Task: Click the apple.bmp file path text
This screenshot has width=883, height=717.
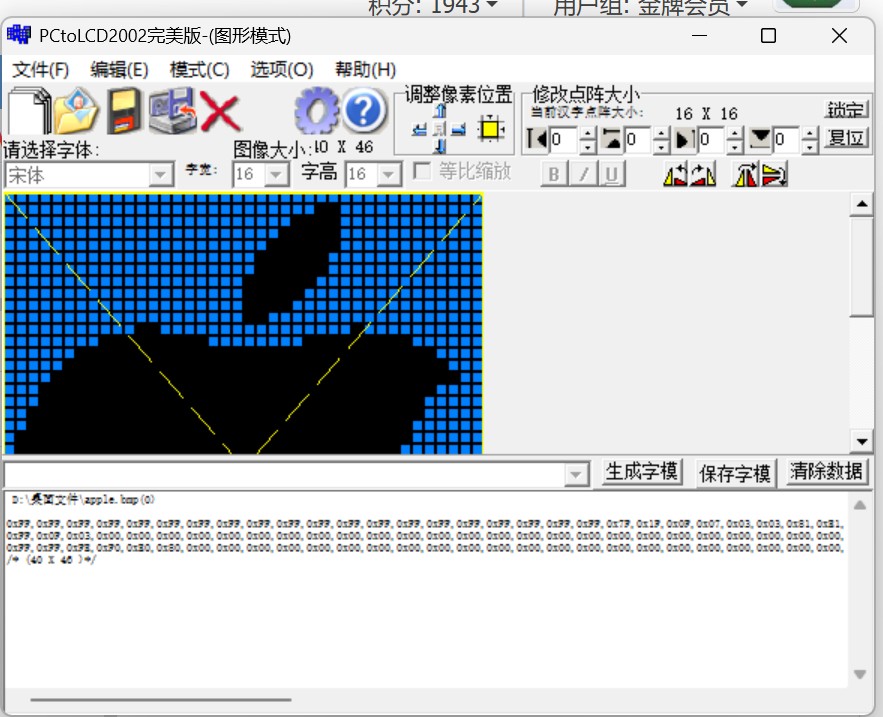Action: pyautogui.click(x=82, y=499)
